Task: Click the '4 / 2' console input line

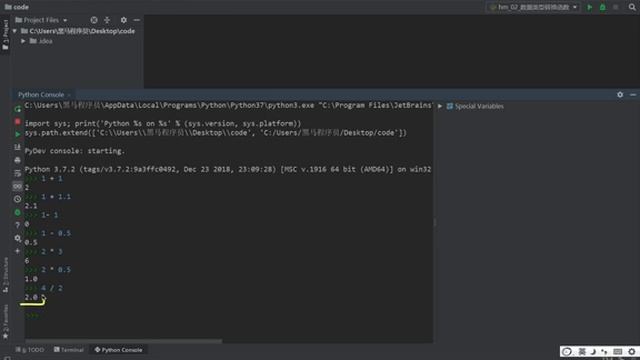Action: pyautogui.click(x=44, y=288)
